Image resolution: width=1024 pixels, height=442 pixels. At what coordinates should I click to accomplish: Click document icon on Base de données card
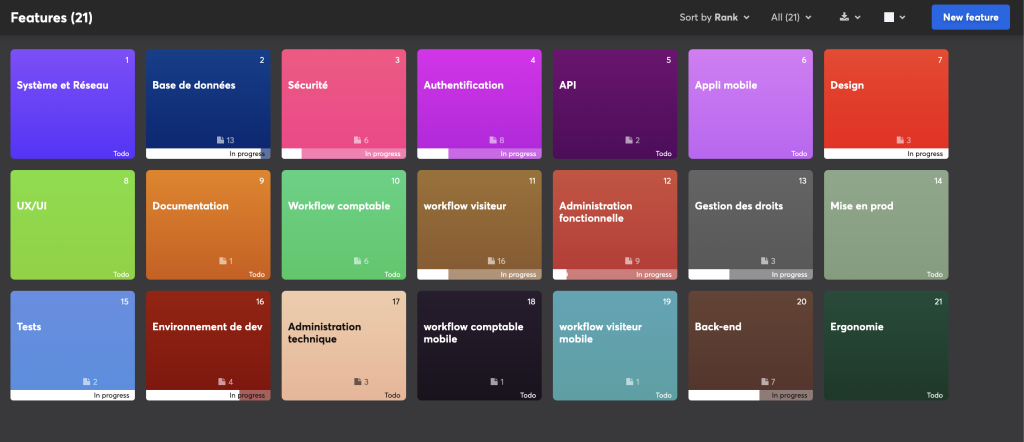(220, 140)
